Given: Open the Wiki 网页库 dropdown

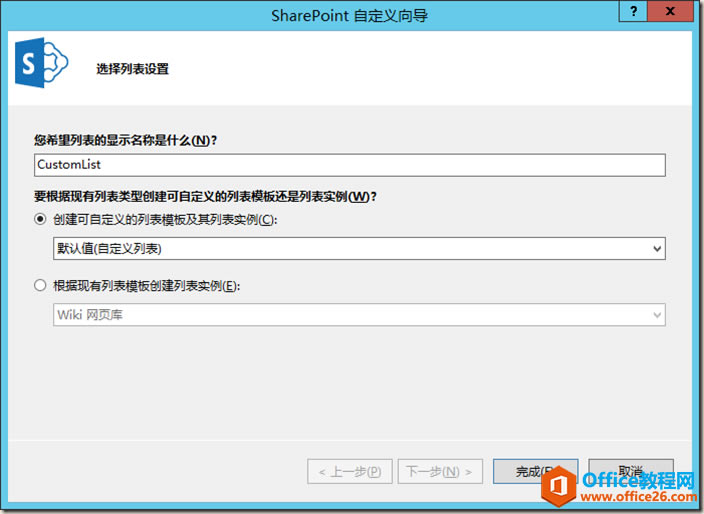Looking at the screenshot, I should tap(359, 315).
